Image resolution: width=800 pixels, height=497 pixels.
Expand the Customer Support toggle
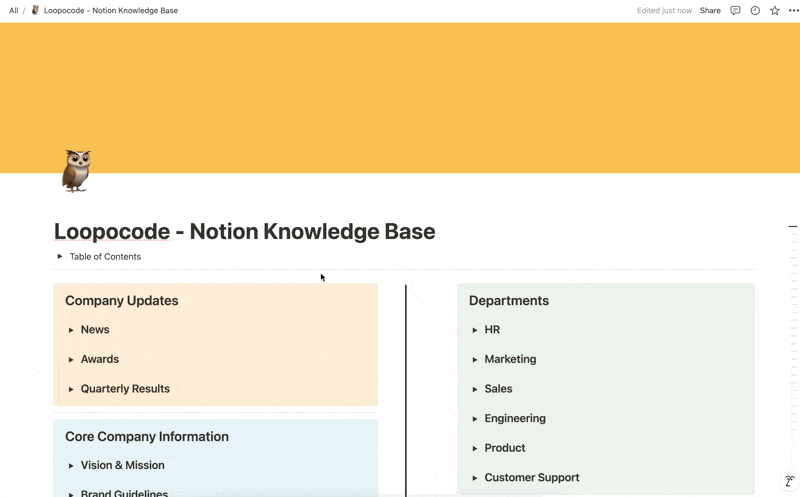click(x=474, y=478)
